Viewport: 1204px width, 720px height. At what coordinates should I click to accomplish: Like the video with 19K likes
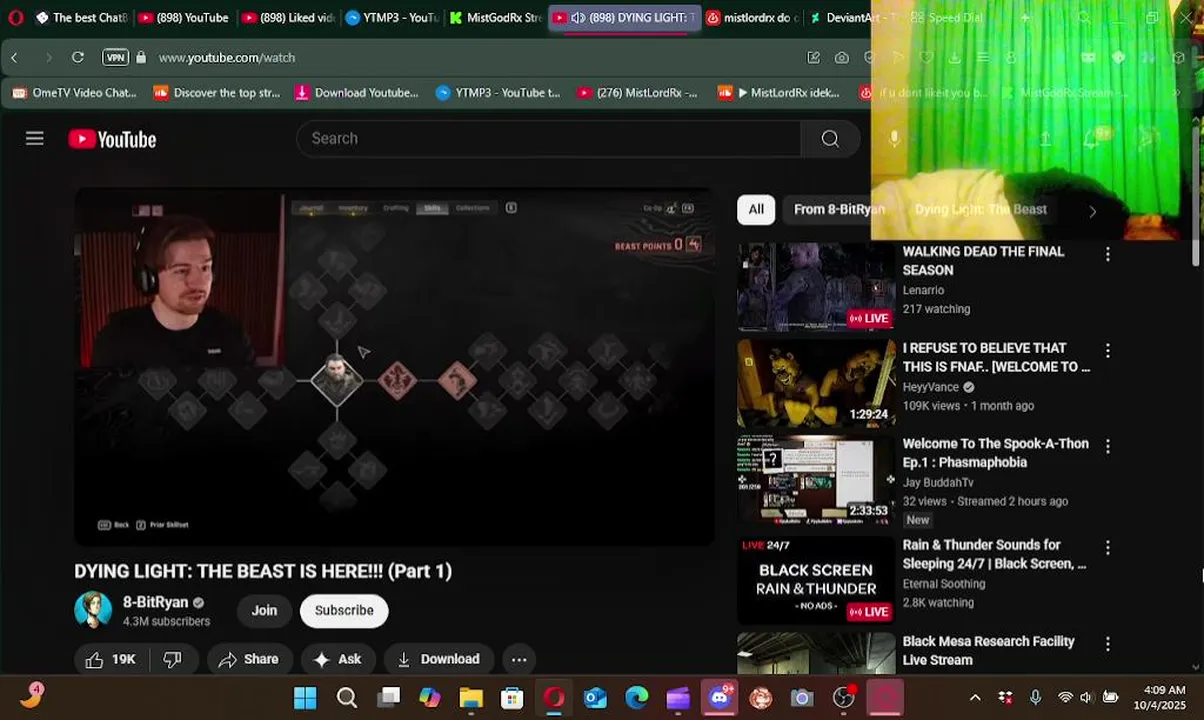point(111,659)
